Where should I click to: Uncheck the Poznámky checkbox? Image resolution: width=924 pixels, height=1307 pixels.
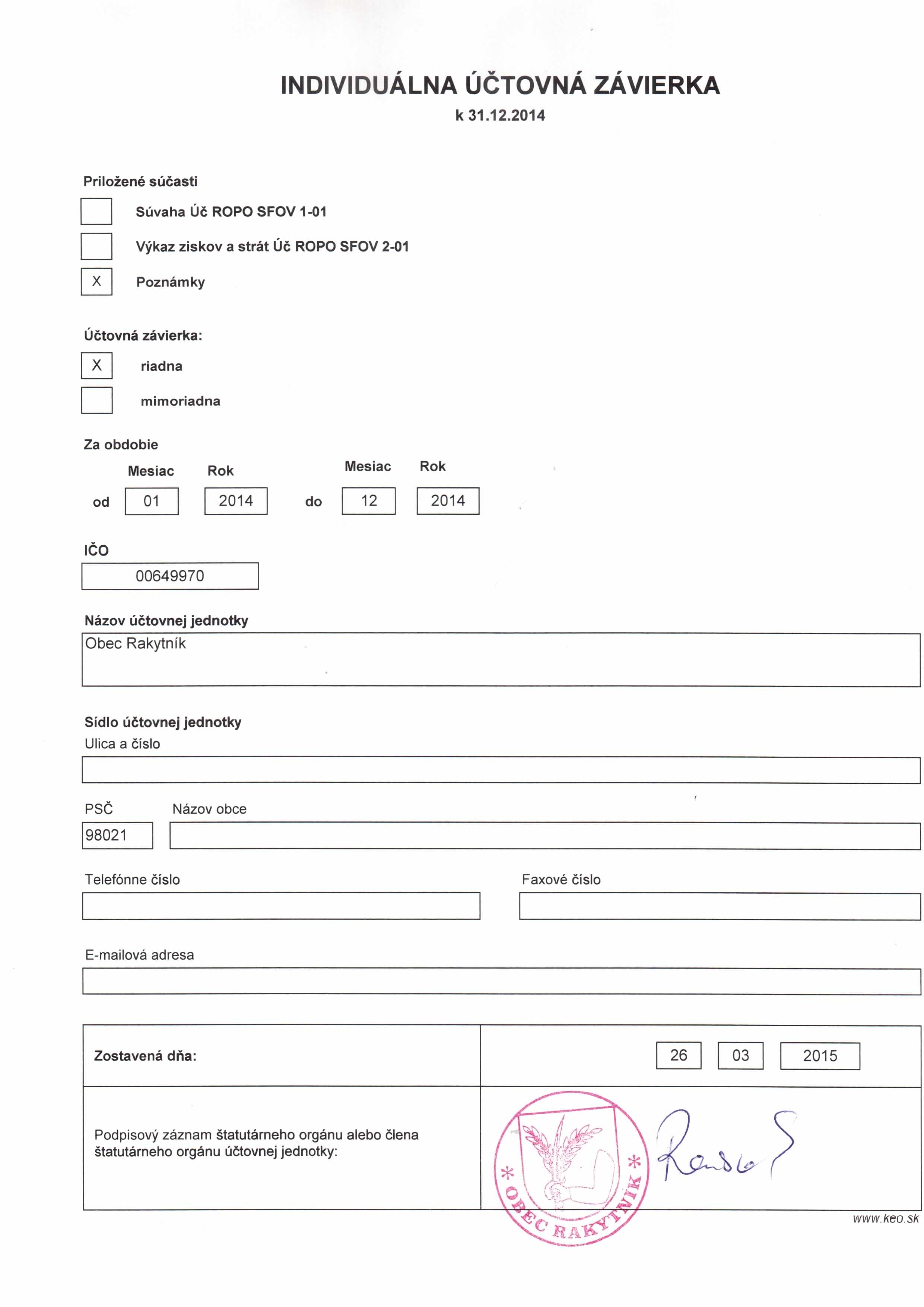pos(96,281)
